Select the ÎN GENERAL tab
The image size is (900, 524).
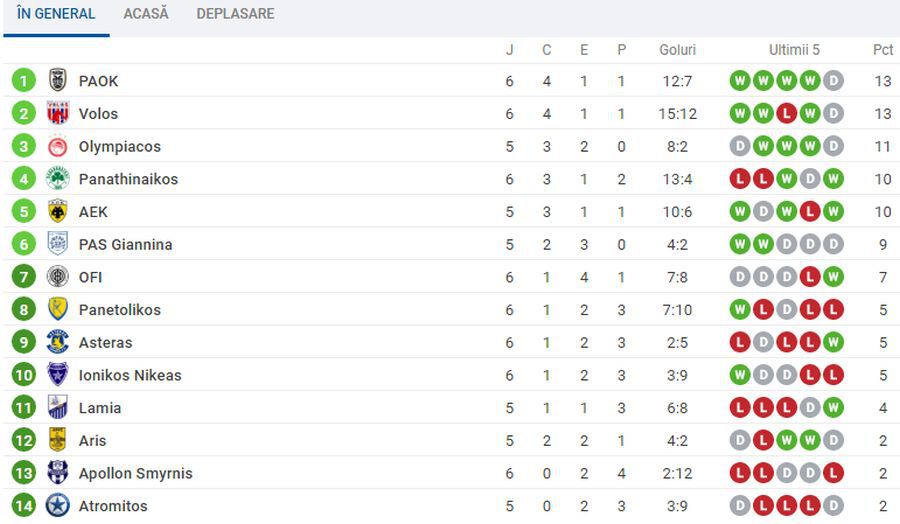click(x=56, y=14)
